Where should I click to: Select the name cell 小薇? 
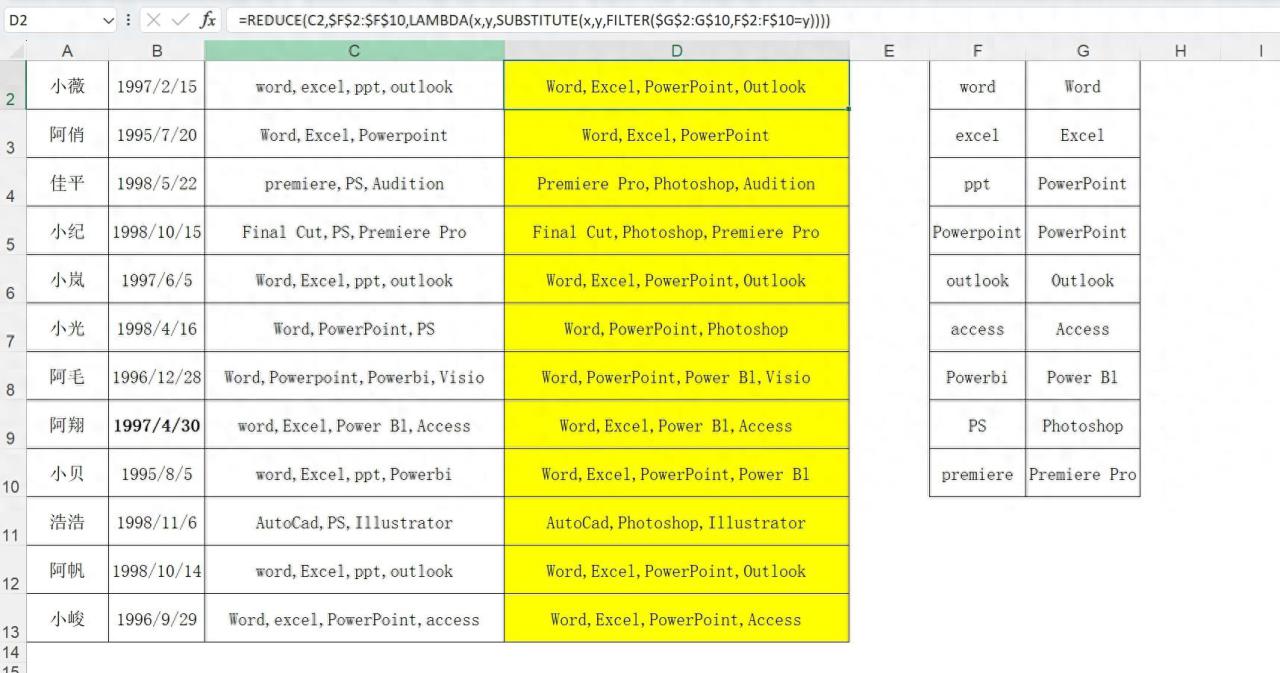coord(67,86)
